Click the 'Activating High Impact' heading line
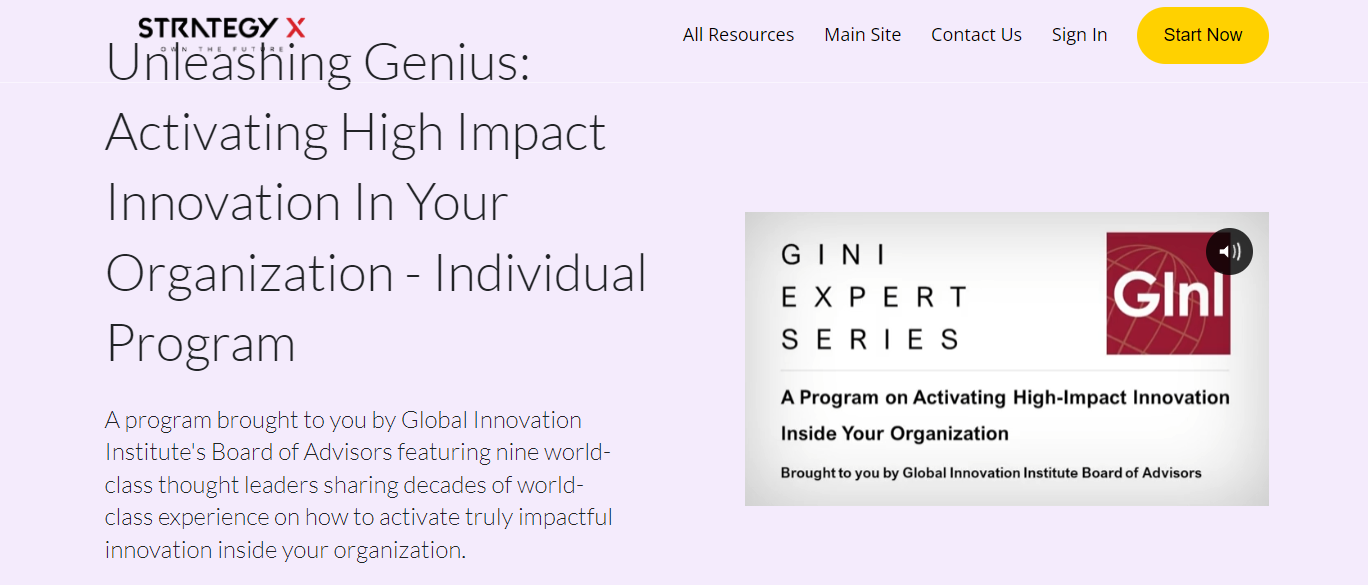The height and width of the screenshot is (585, 1368). [355, 133]
